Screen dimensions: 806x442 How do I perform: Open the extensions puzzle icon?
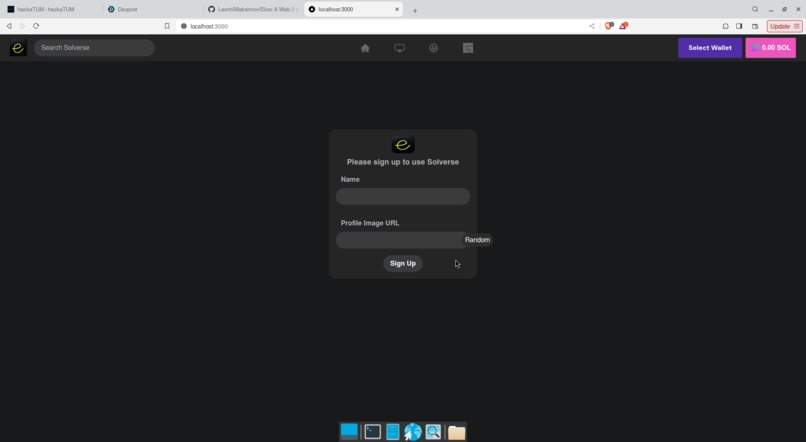pos(725,26)
